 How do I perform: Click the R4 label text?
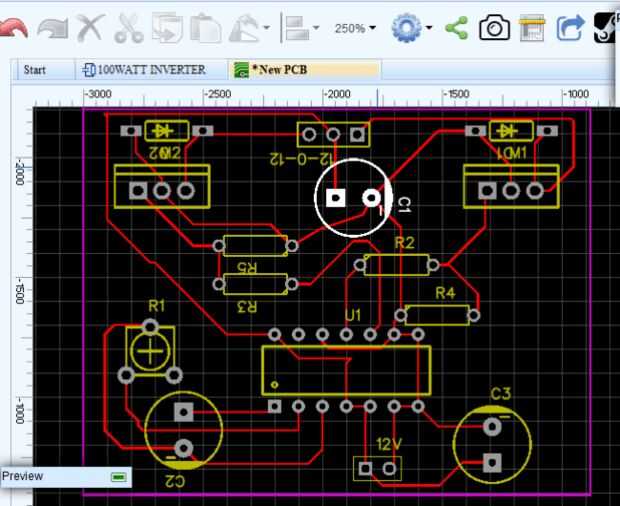coord(445,293)
